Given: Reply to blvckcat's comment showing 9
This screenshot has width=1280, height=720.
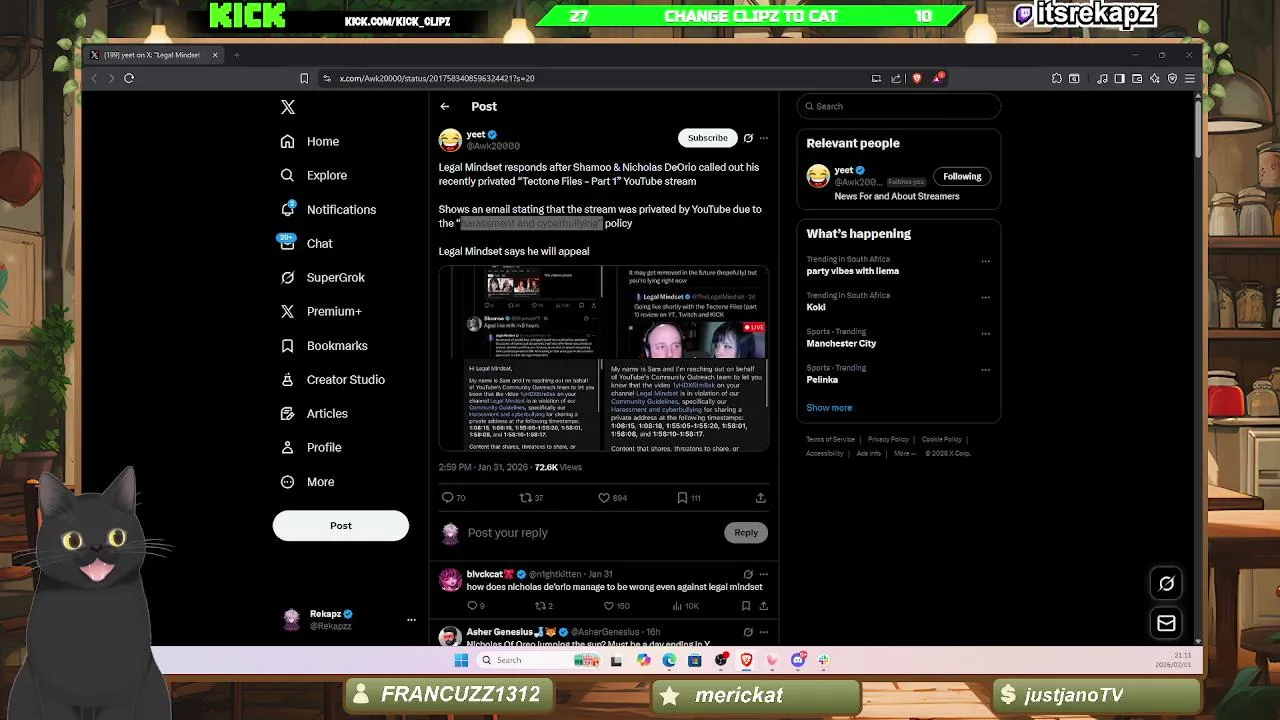Looking at the screenshot, I should point(476,605).
